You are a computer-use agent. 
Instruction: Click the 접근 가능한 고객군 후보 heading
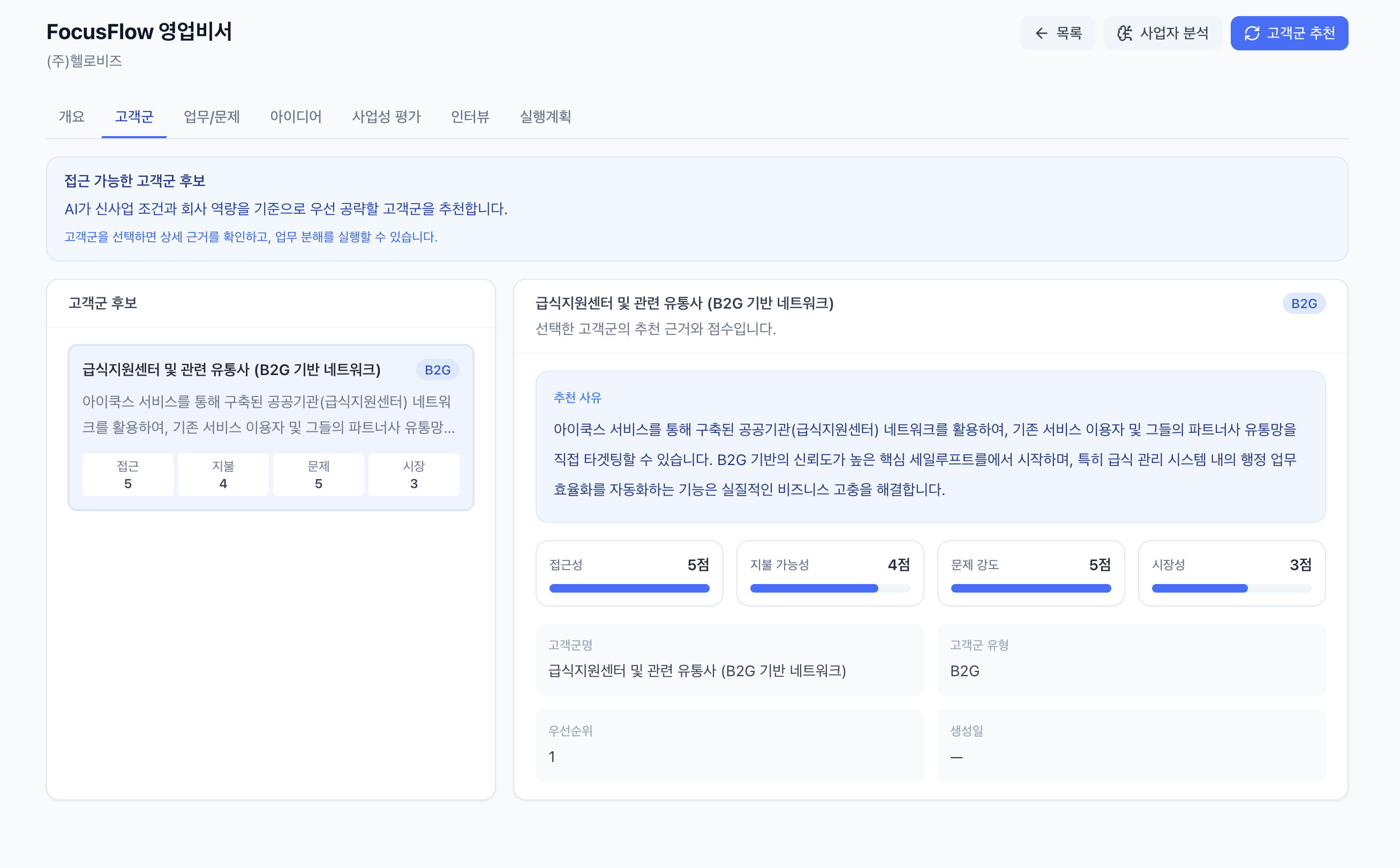pos(135,181)
